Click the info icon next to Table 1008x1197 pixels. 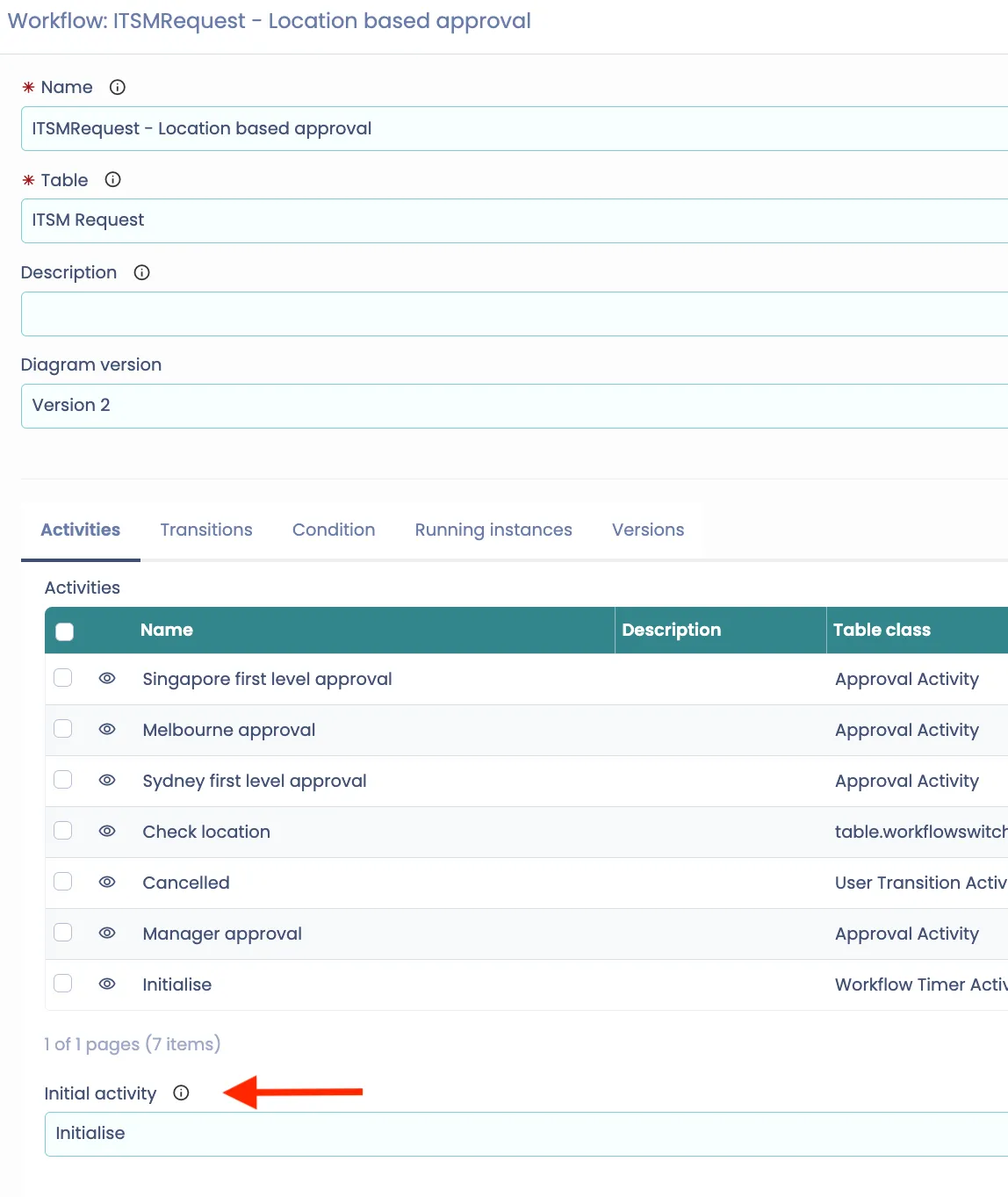coord(112,180)
